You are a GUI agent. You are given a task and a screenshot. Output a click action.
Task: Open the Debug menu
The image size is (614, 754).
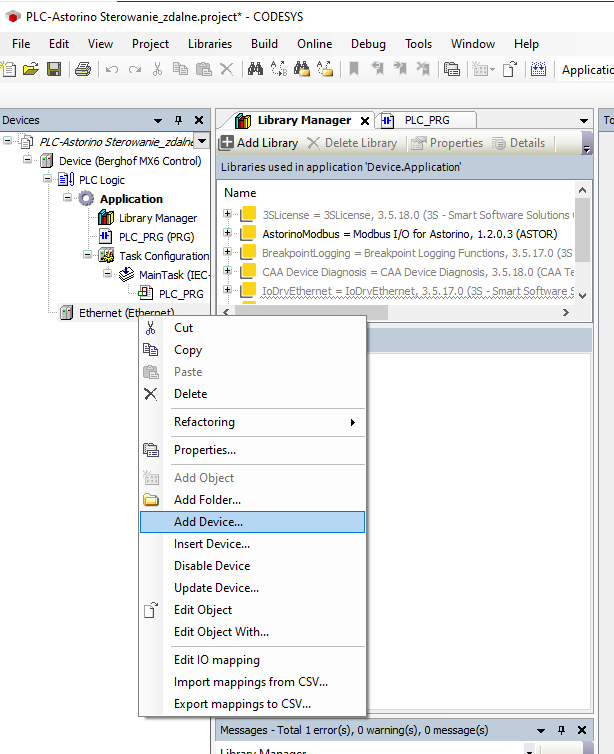pyautogui.click(x=368, y=44)
